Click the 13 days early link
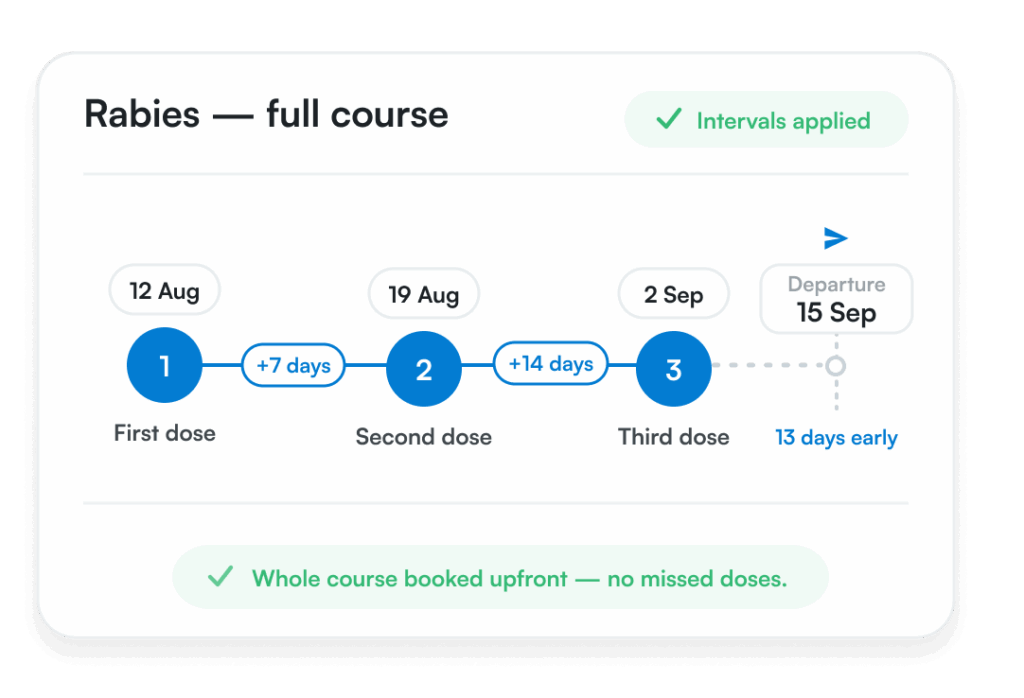Screen dimensions: 1024x698 (836, 437)
